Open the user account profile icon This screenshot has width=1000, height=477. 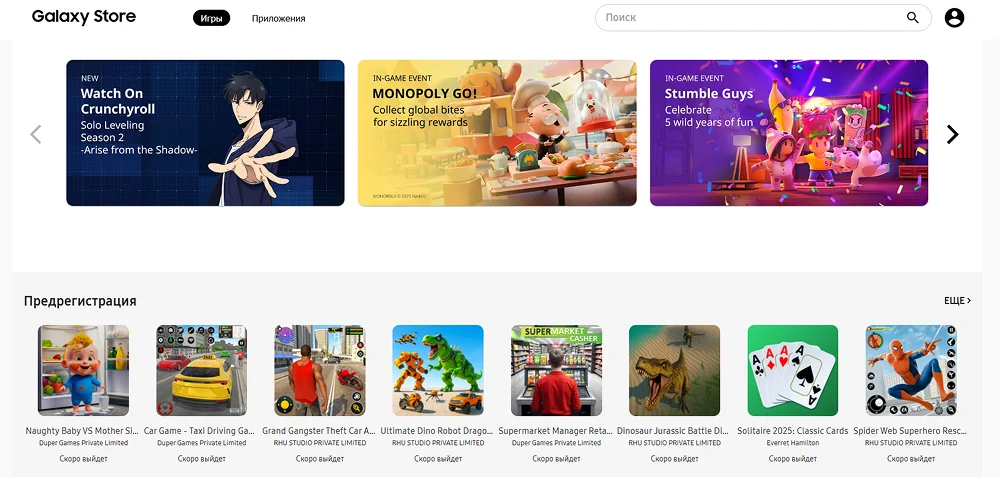(954, 18)
